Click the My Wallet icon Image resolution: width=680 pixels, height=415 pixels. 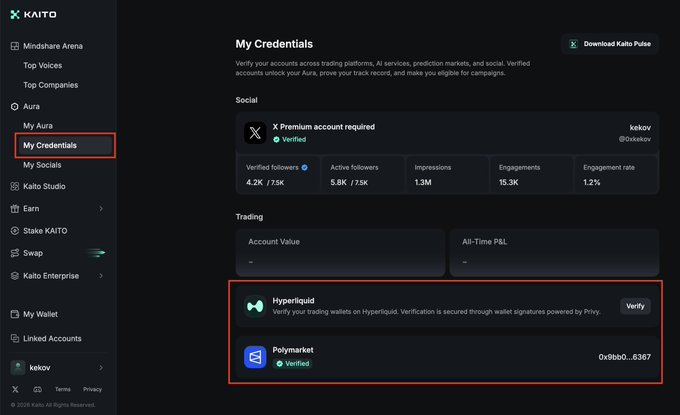click(x=15, y=314)
